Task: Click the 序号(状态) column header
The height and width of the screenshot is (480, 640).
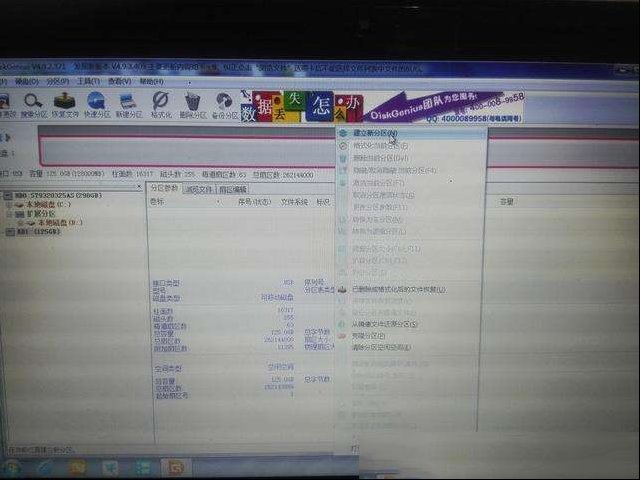Action: (x=254, y=202)
